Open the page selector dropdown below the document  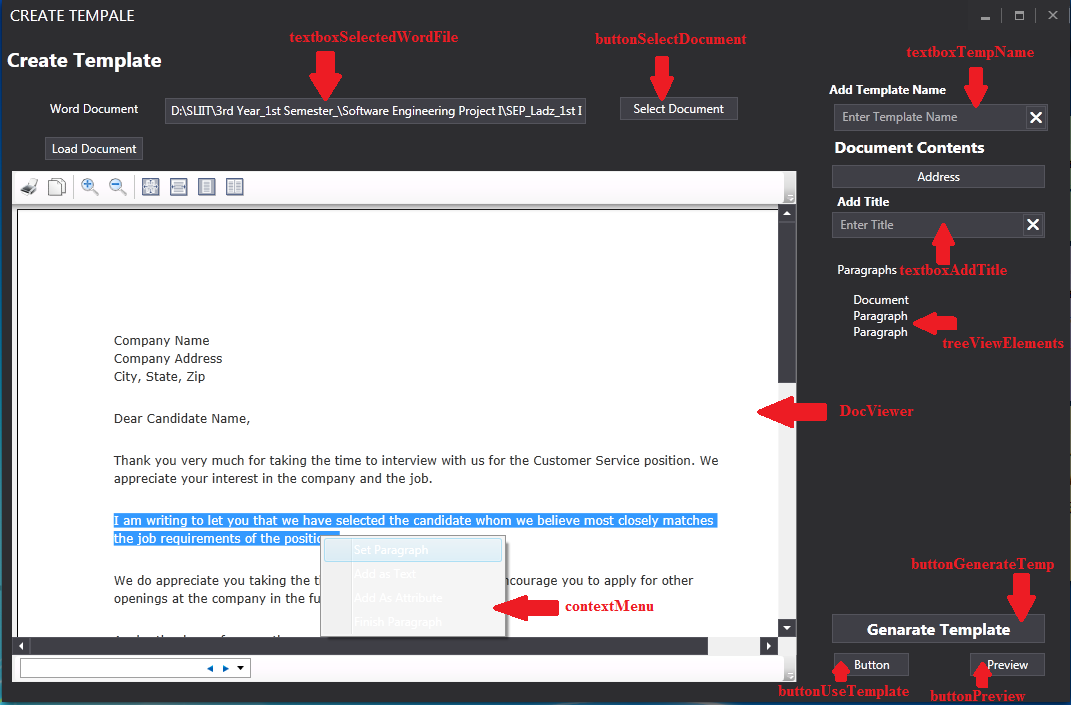pos(240,667)
